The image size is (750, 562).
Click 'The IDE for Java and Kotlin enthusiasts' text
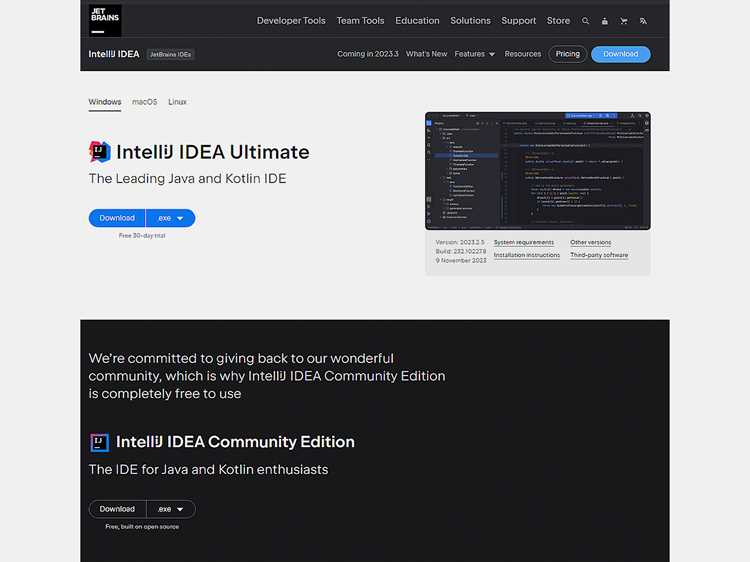coord(209,470)
